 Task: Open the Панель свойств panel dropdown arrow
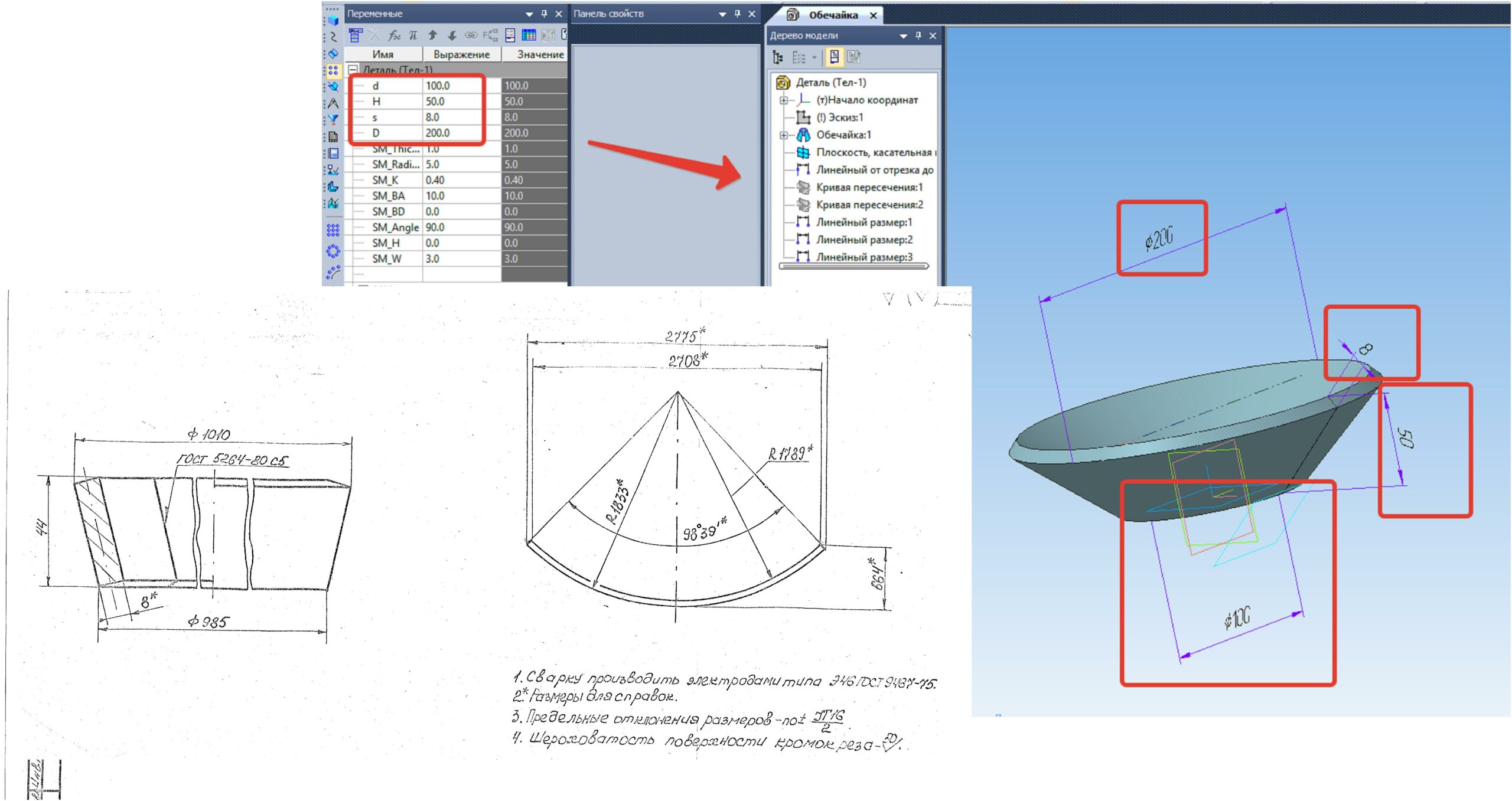click(722, 14)
